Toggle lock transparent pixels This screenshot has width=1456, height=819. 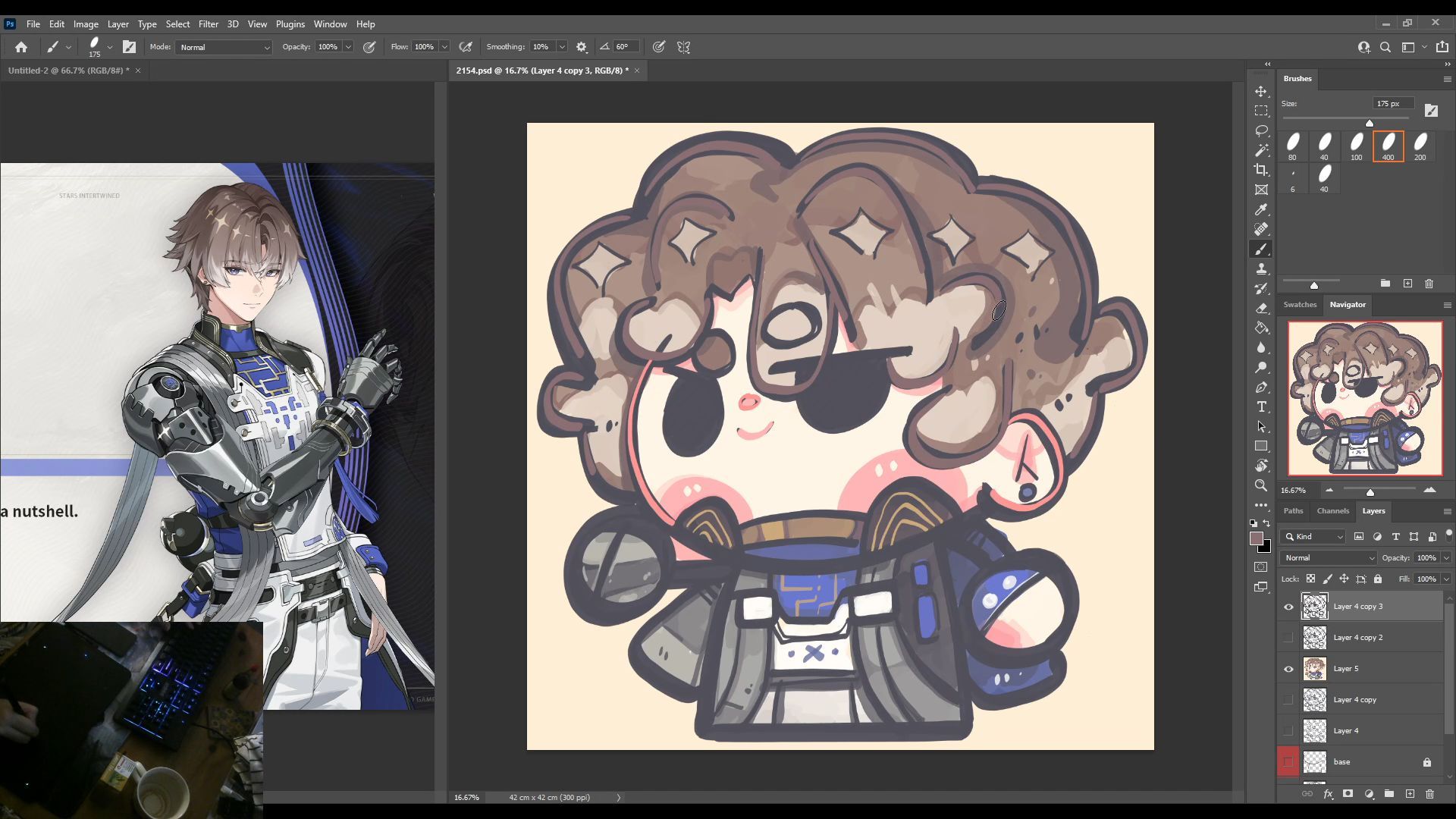pos(1310,579)
